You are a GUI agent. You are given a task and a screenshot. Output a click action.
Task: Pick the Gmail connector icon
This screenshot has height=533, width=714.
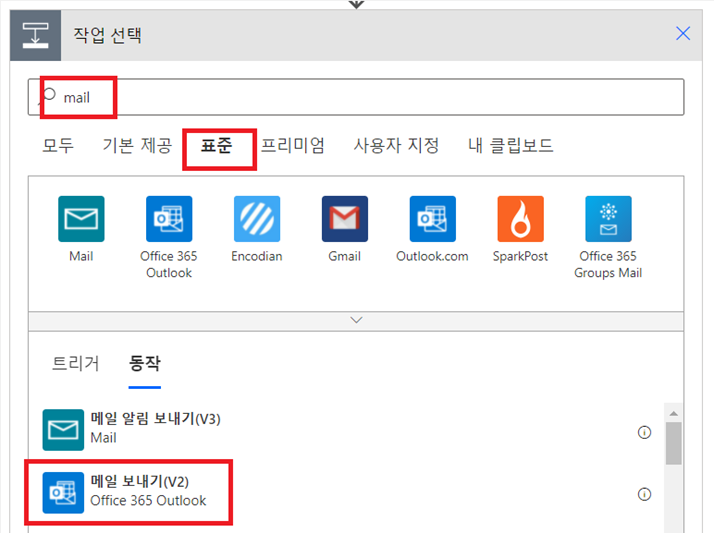[x=345, y=219]
